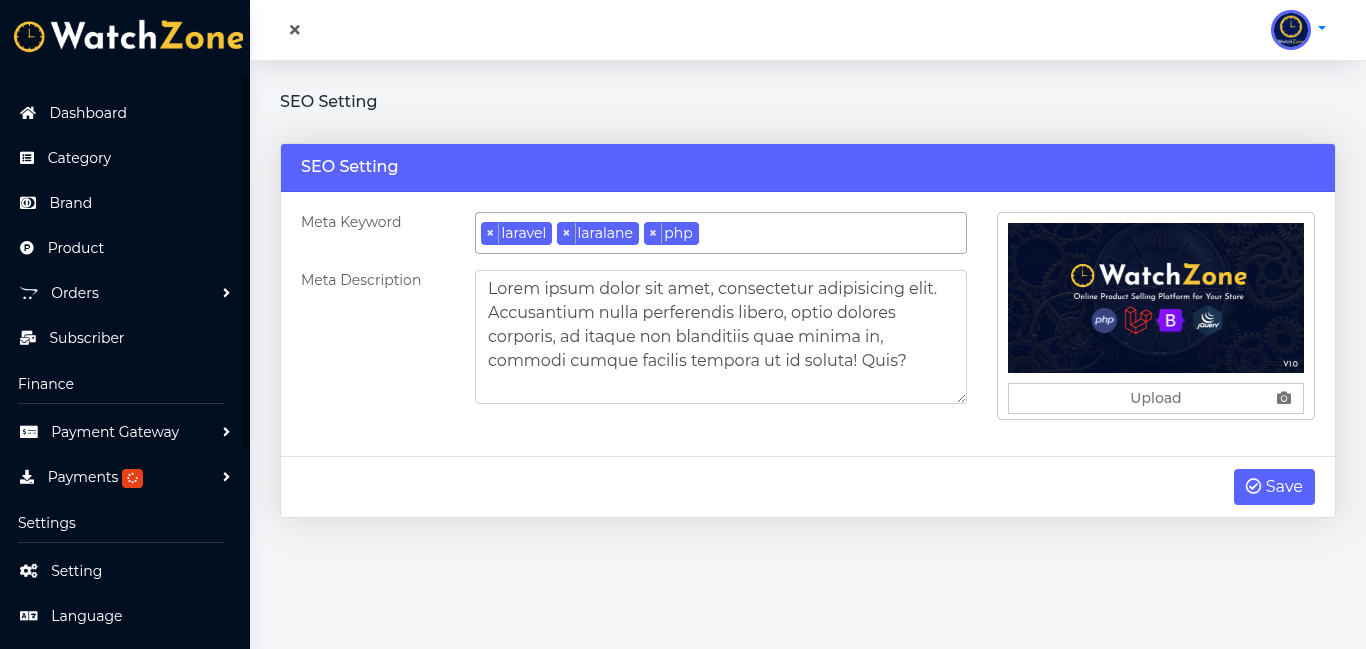Remove the laralane keyword tag
The height and width of the screenshot is (649, 1366).
click(x=566, y=233)
